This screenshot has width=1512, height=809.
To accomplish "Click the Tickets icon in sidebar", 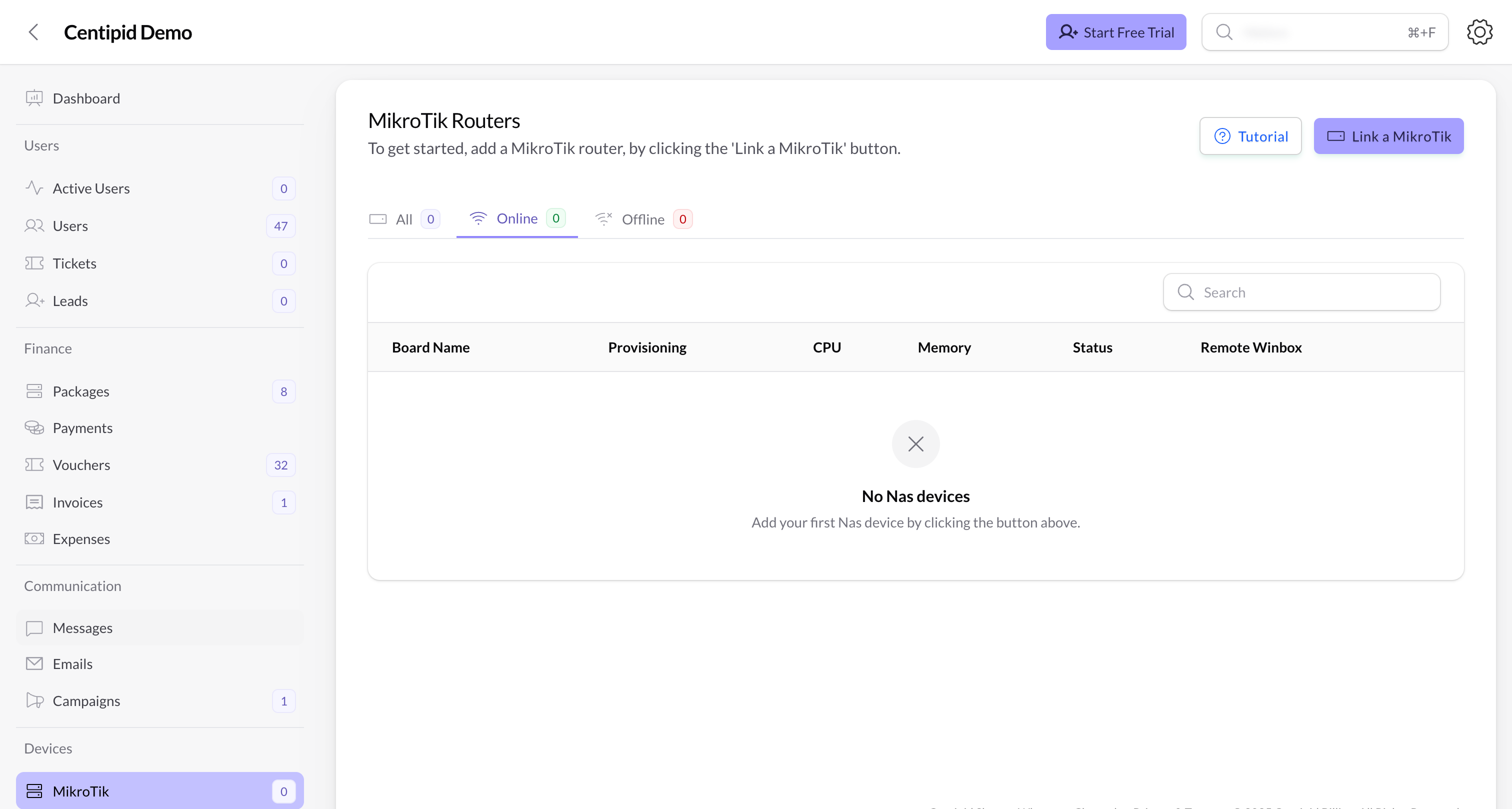I will click(34, 263).
